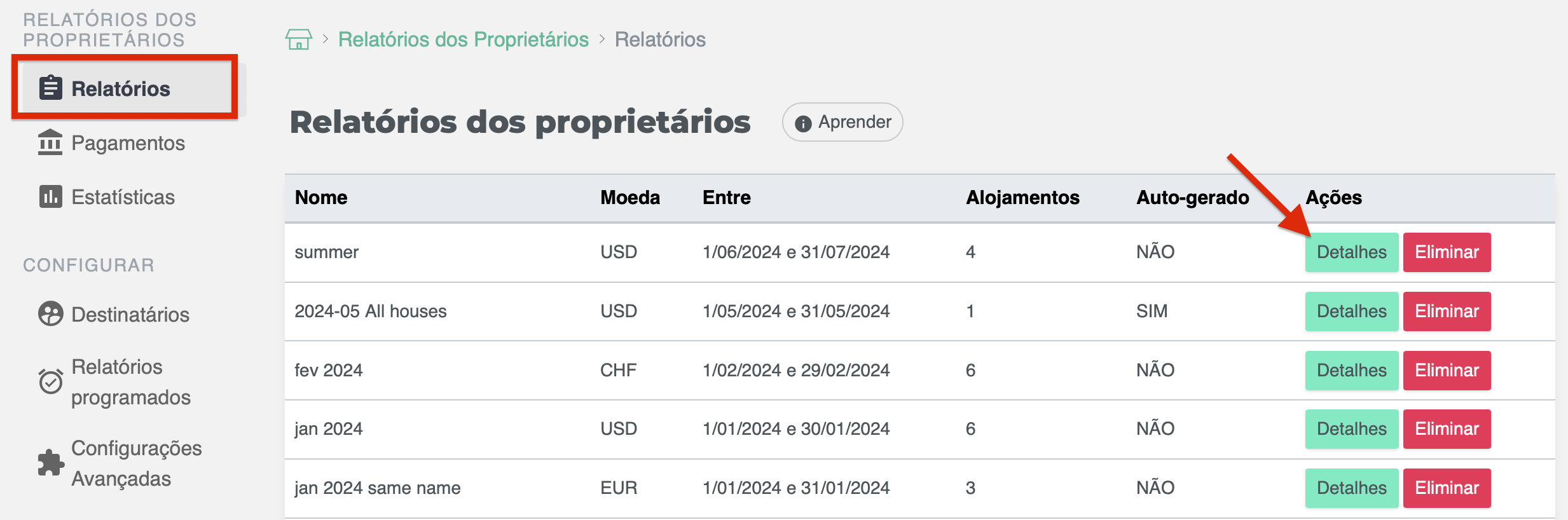1568x520 pixels.
Task: Click the home icon in the breadcrumb
Action: [x=298, y=39]
